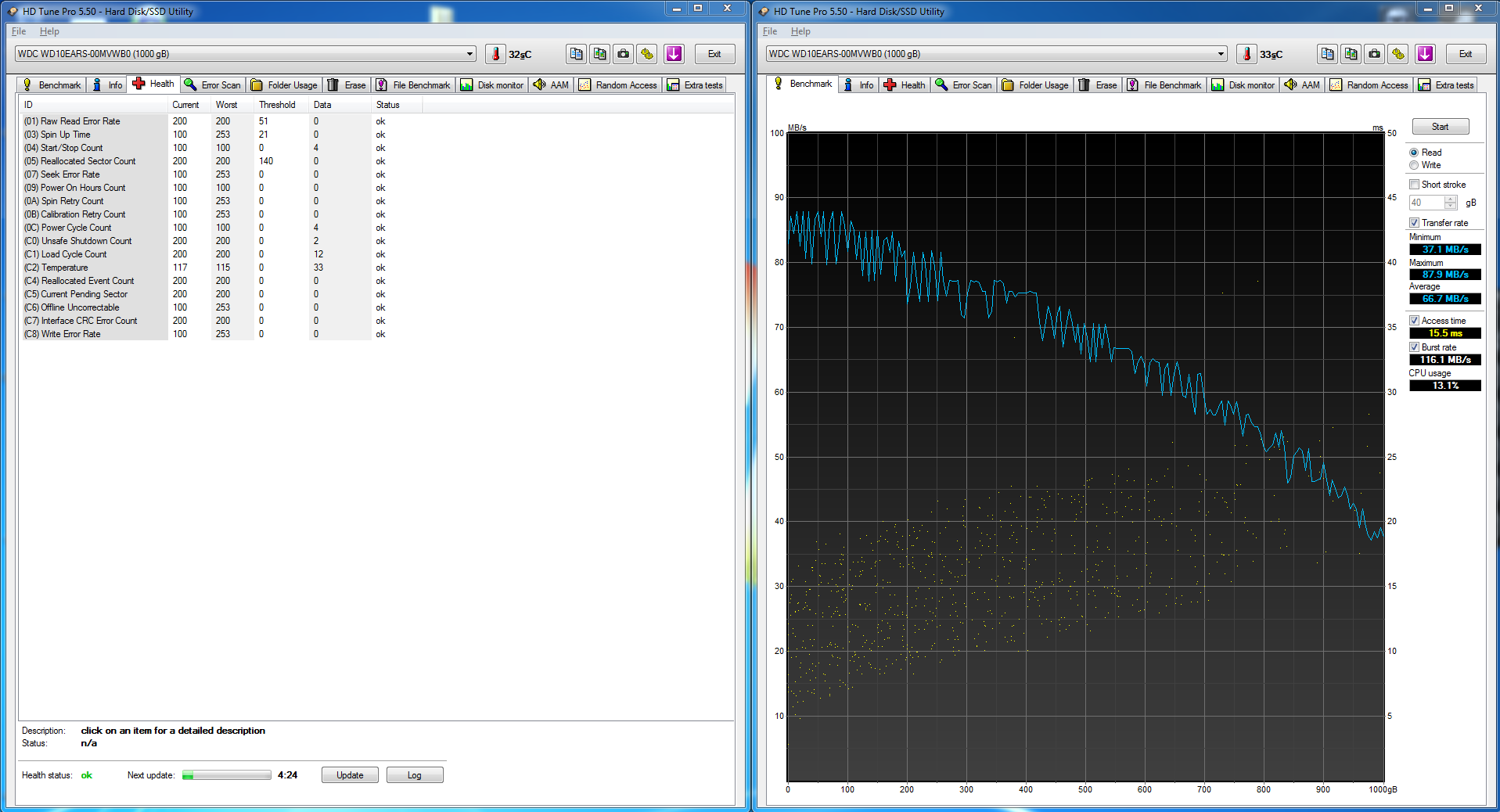
Task: Open Erase tab in left window
Action: (347, 85)
